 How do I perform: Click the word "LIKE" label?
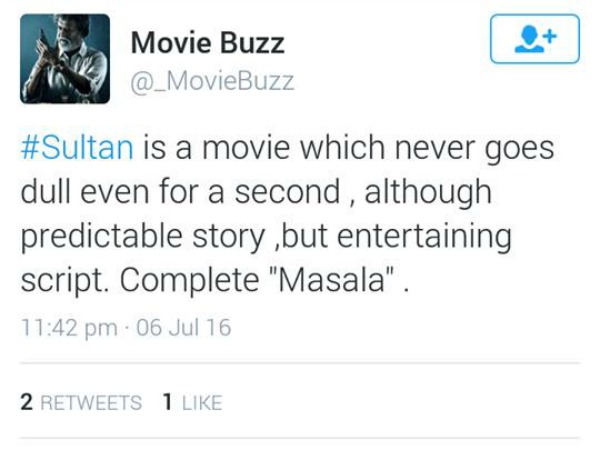(x=202, y=403)
